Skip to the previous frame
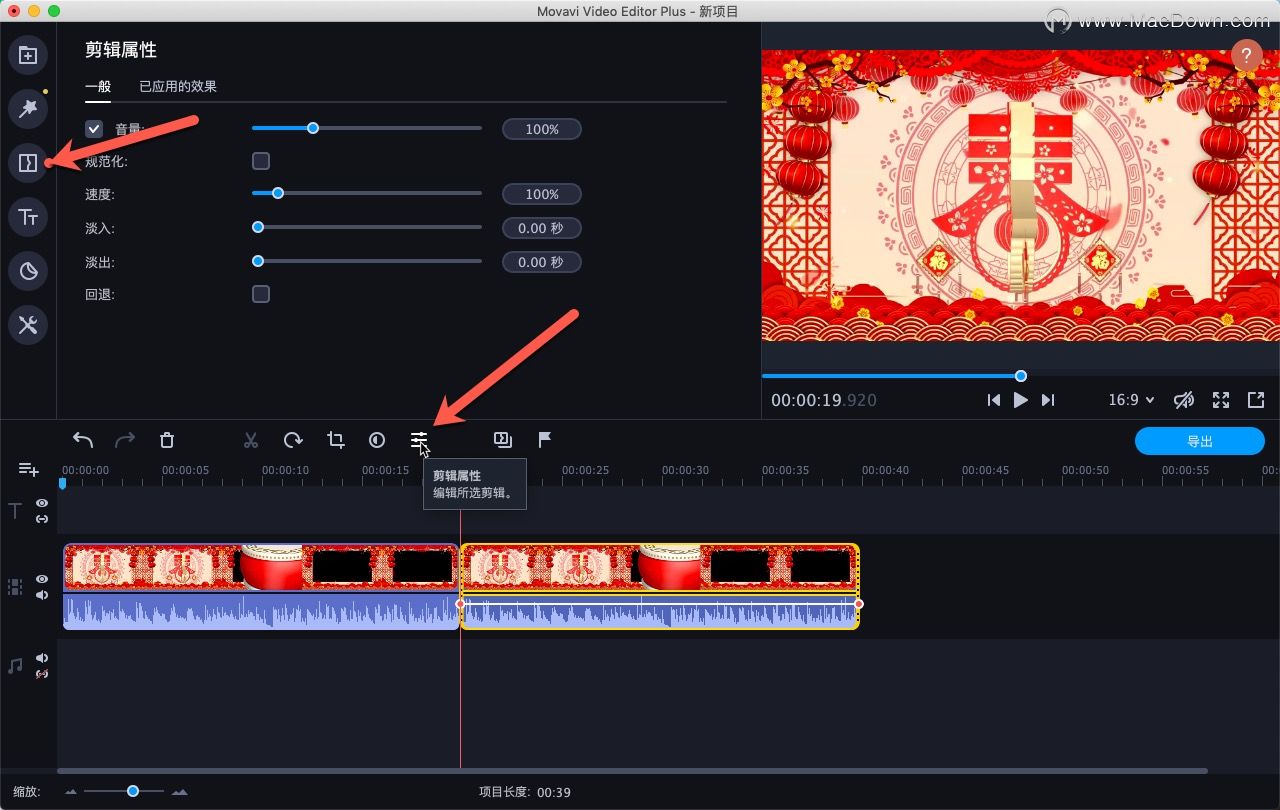The height and width of the screenshot is (810, 1280). coord(993,400)
